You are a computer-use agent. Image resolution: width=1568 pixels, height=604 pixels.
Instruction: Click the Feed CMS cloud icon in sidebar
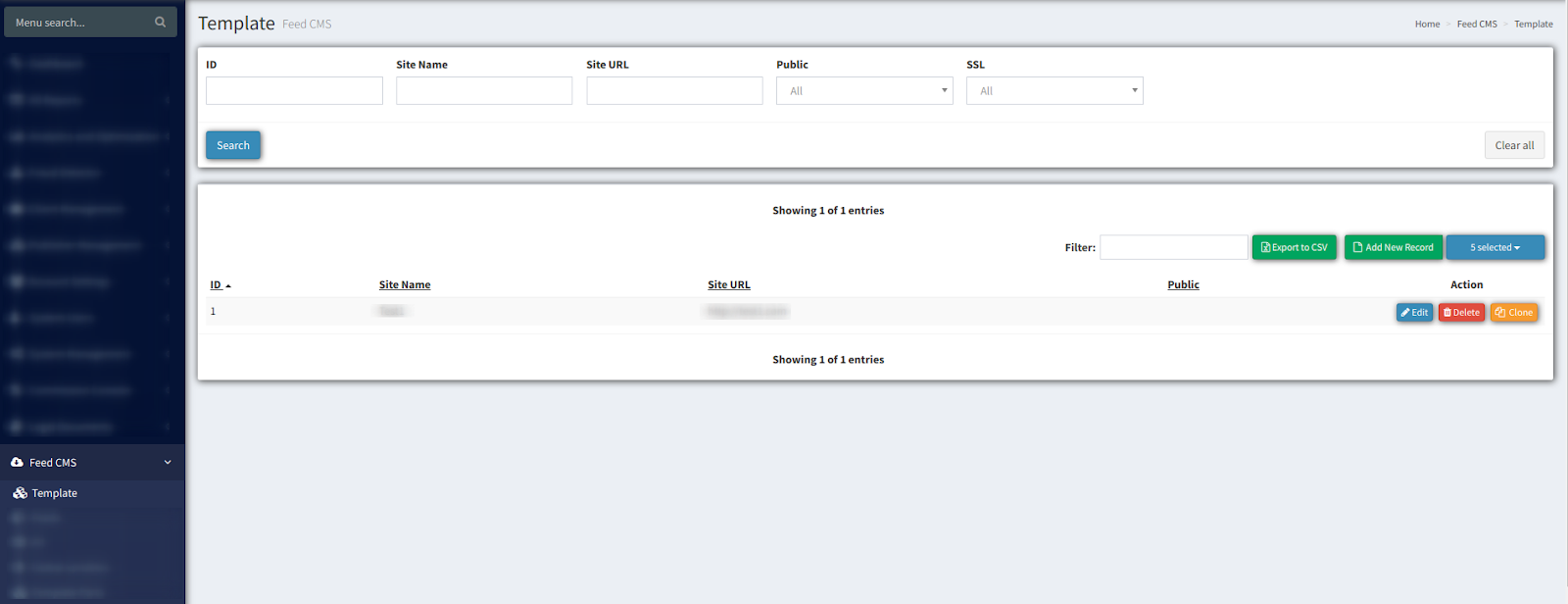coord(17,462)
